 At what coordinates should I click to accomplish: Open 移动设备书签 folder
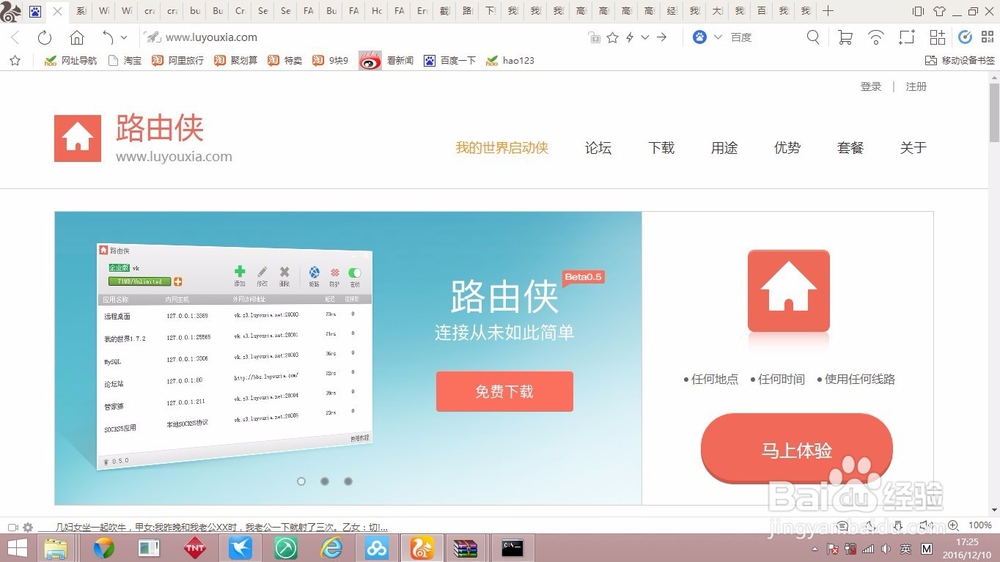[x=960, y=61]
